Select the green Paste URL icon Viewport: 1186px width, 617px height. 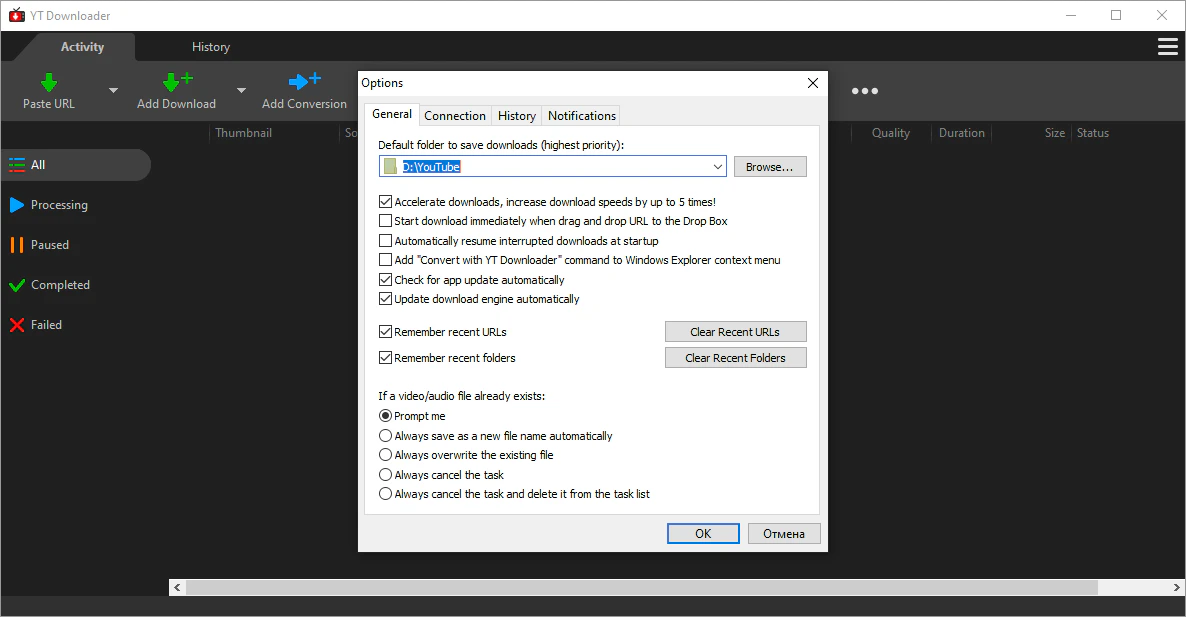tap(48, 84)
